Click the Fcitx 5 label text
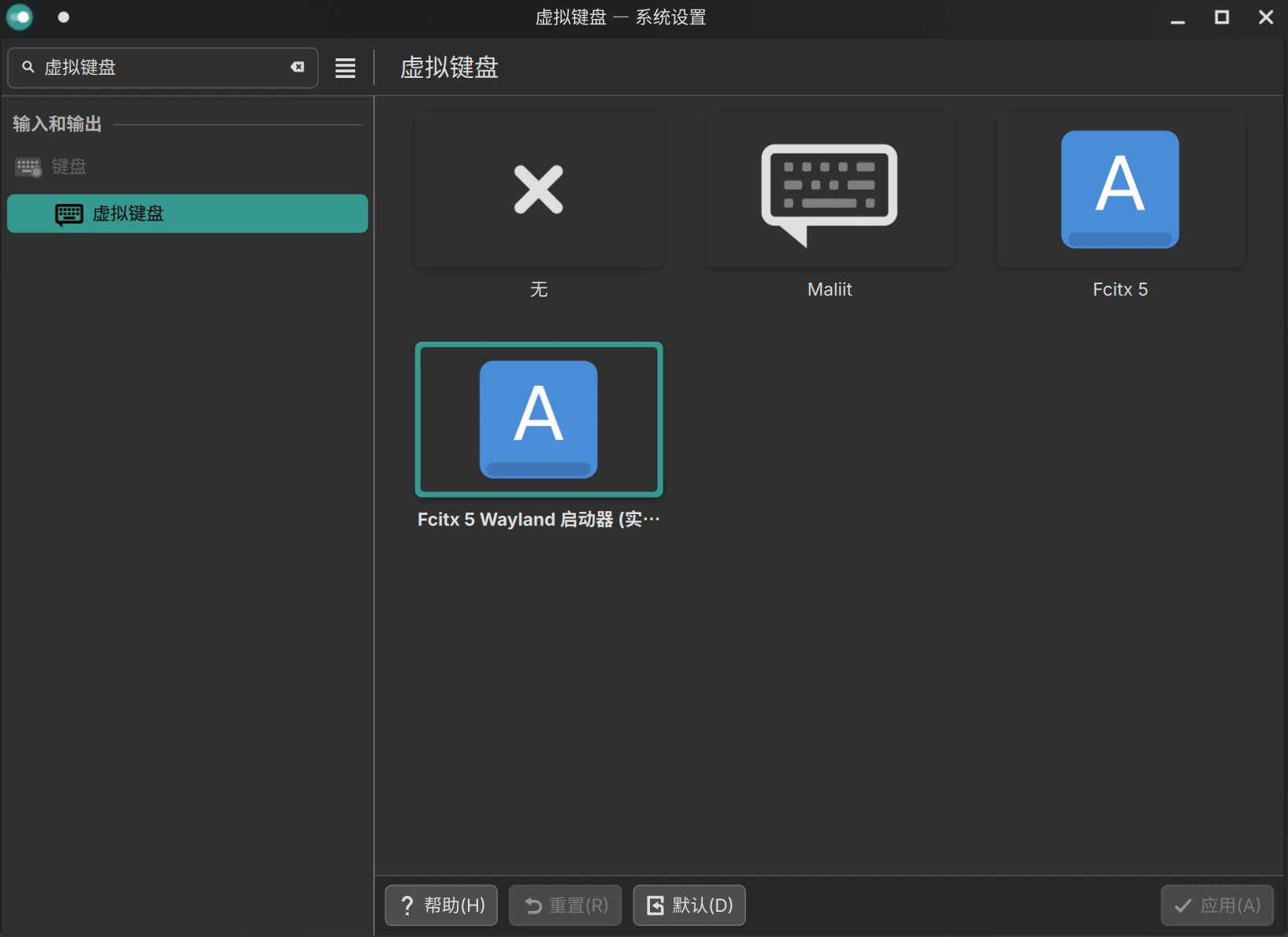 (1120, 290)
